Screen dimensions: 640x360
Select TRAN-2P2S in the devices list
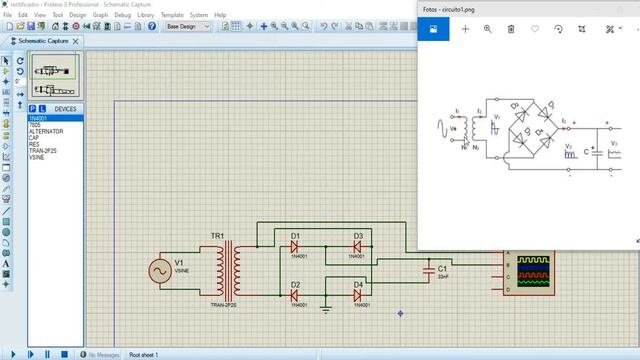pyautogui.click(x=56, y=151)
